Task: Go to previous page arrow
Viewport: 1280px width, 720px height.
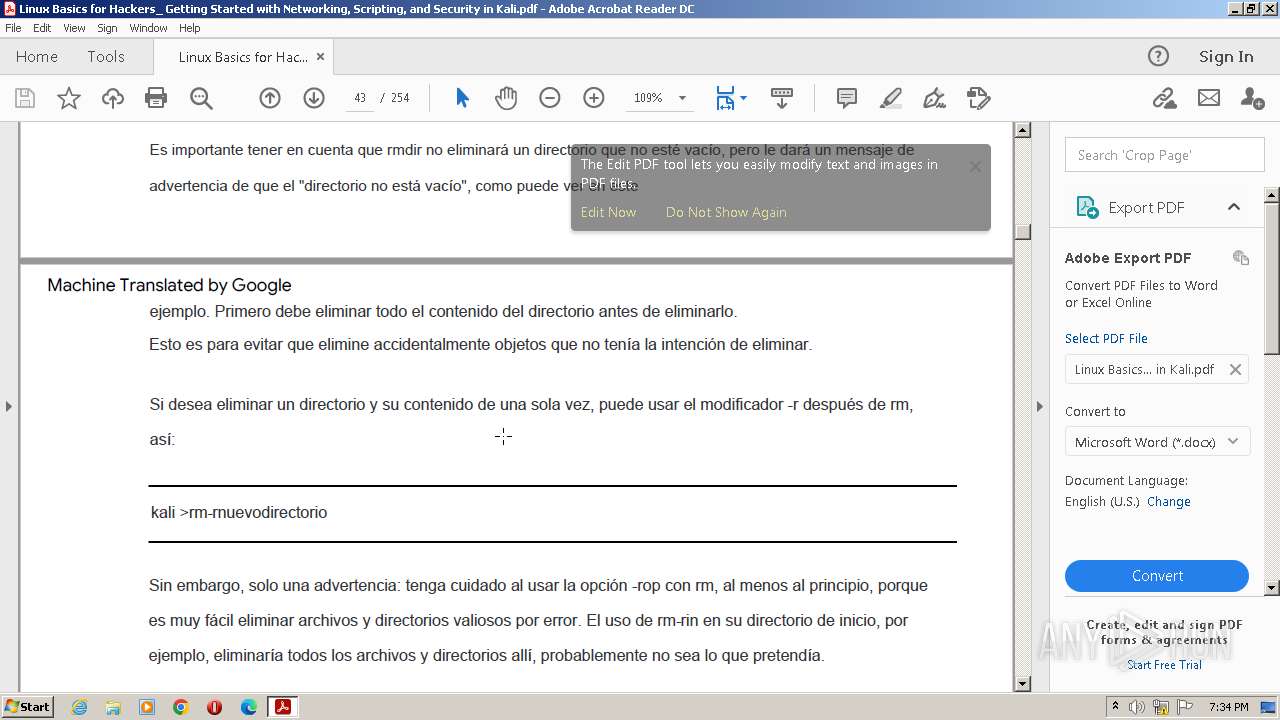Action: [x=270, y=98]
